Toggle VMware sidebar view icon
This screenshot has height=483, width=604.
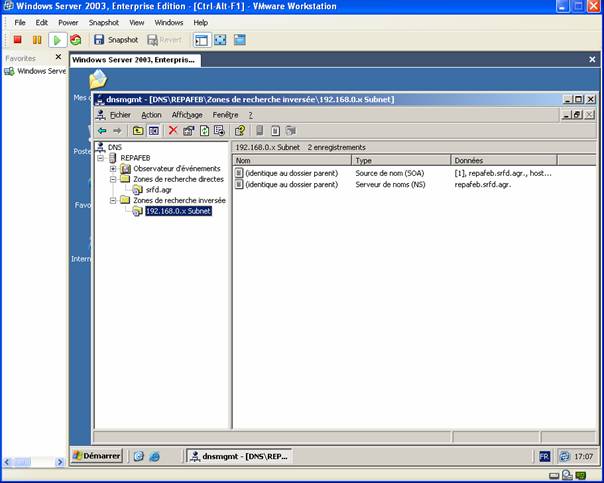(202, 40)
